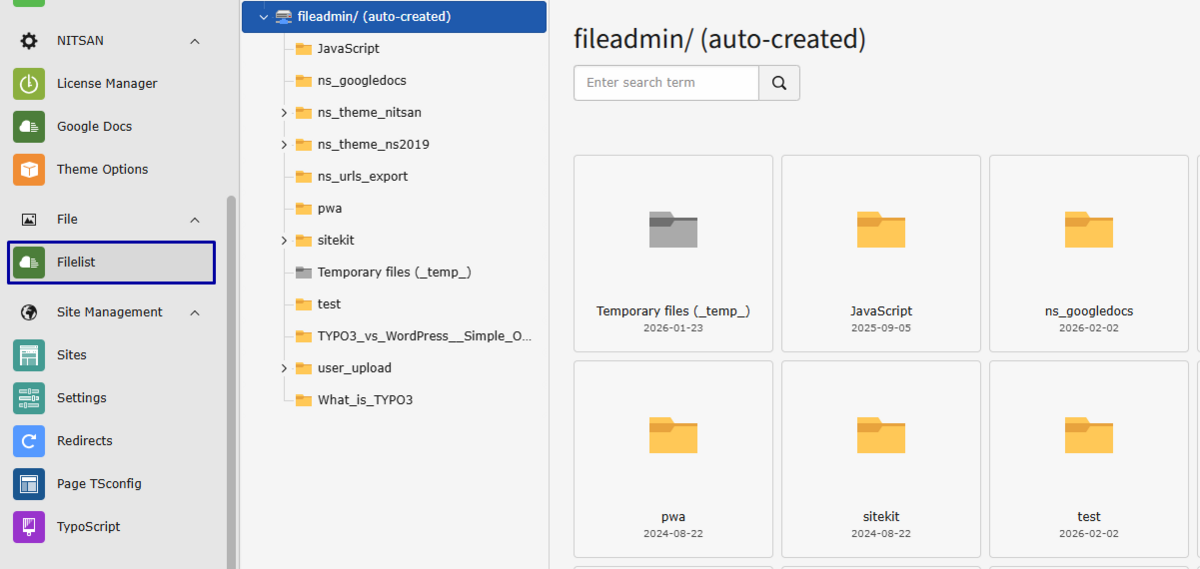Select ns_urls_export in the folder tree
1200x569 pixels.
pyautogui.click(x=362, y=176)
